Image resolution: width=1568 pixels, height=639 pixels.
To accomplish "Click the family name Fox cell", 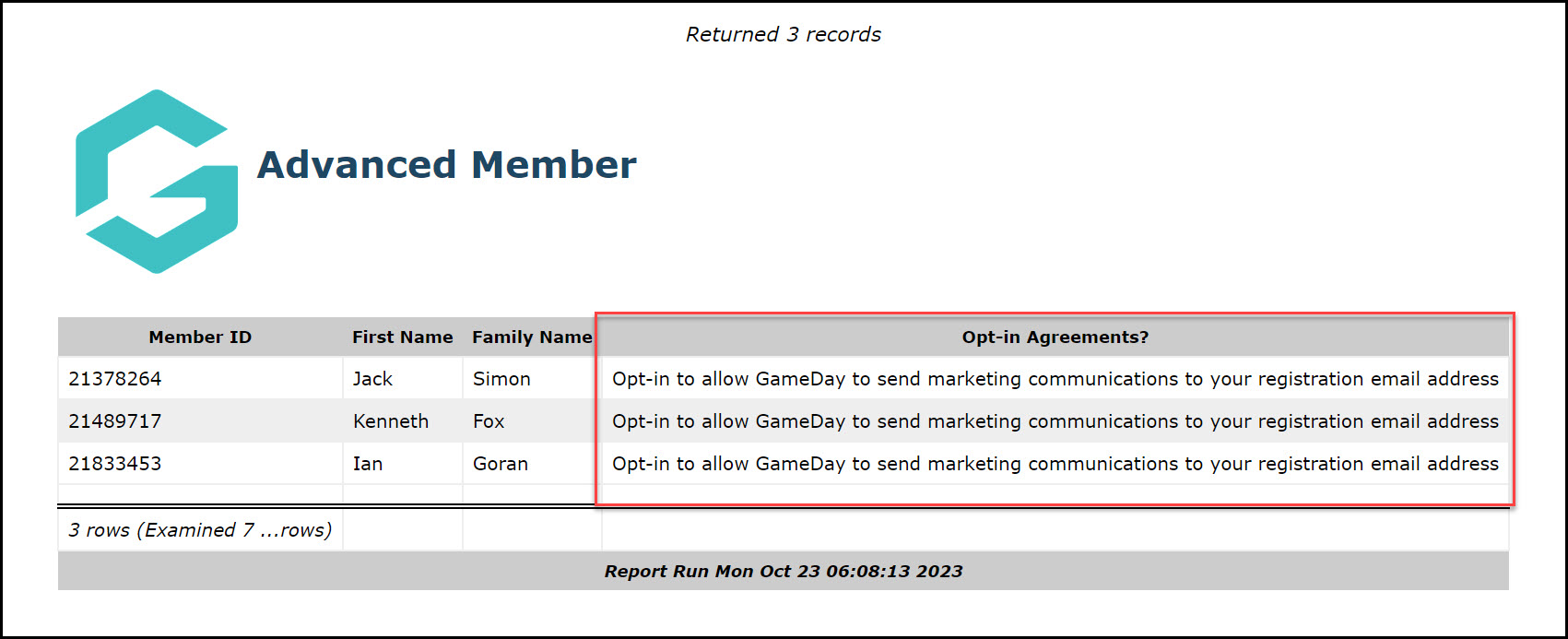I will (x=532, y=421).
